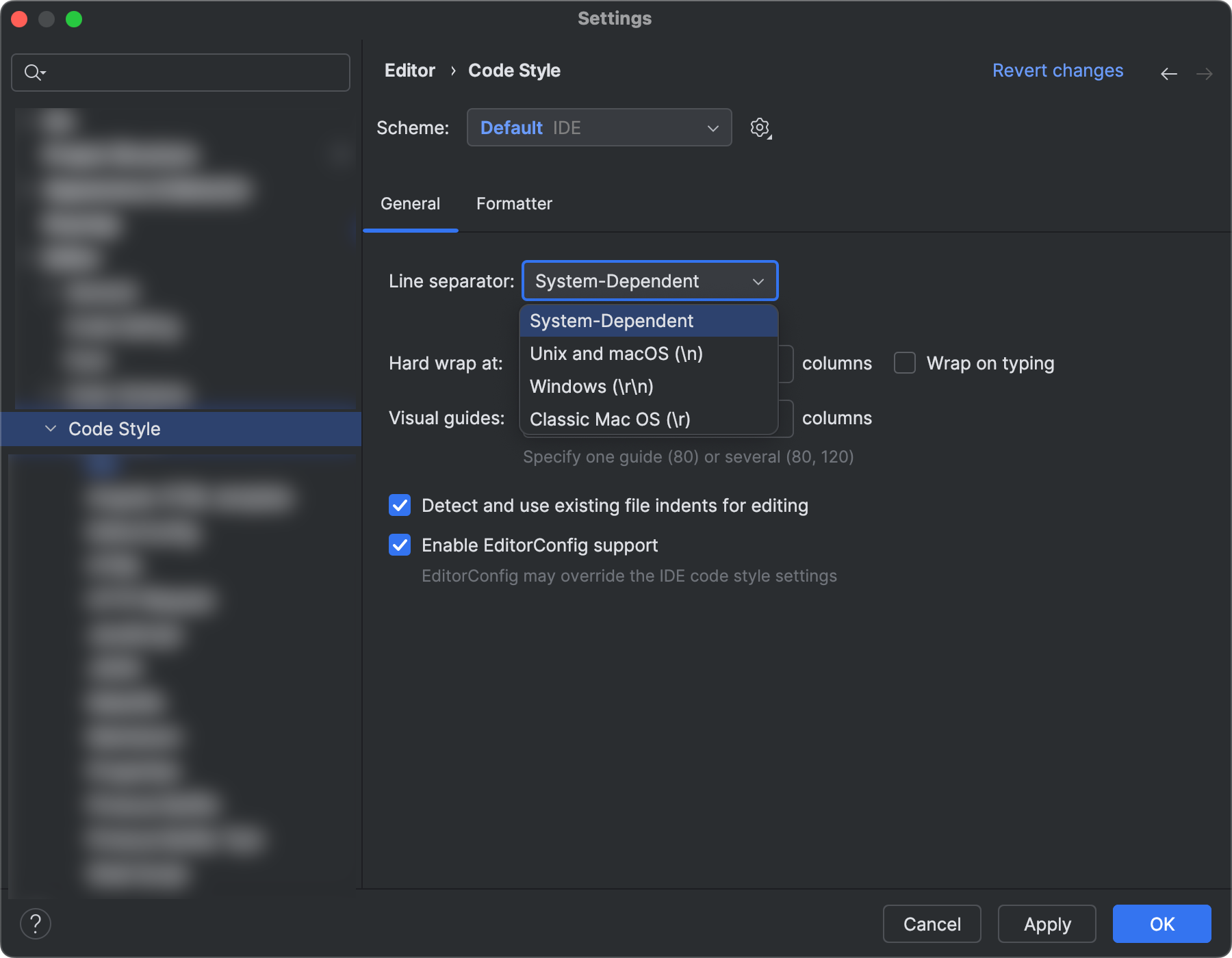
Task: Switch to the General tab
Action: pos(410,203)
